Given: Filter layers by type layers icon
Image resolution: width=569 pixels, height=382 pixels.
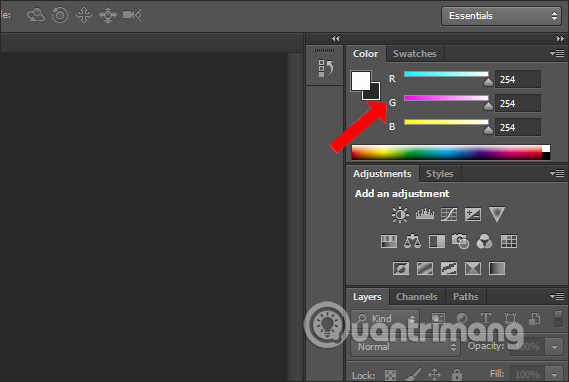Looking at the screenshot, I should [x=486, y=319].
